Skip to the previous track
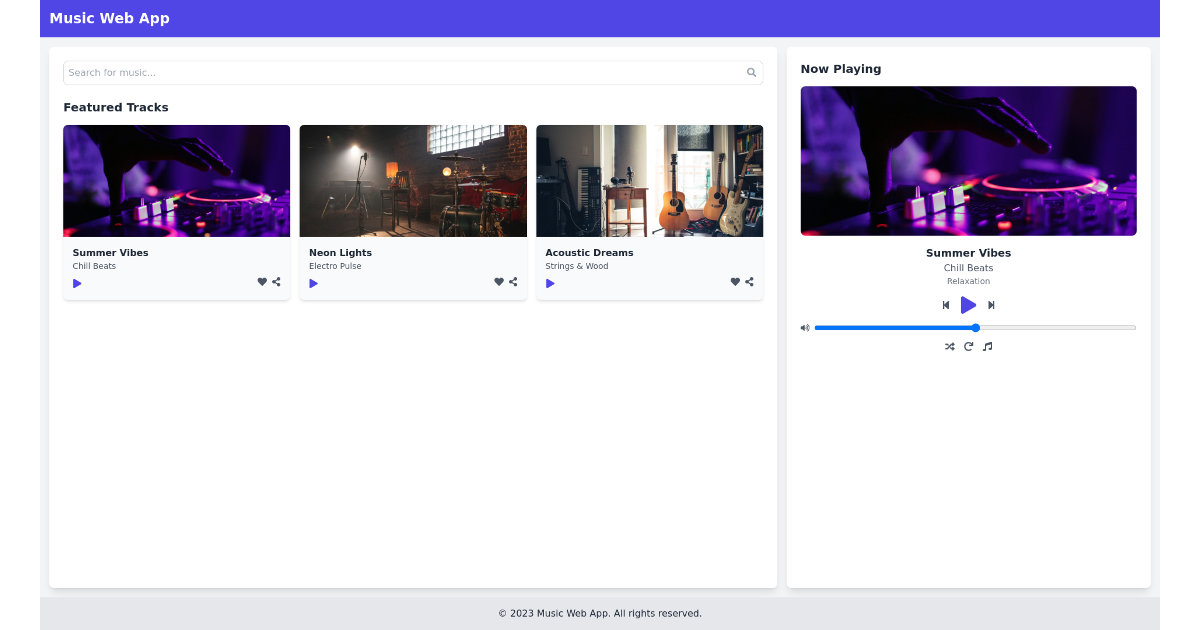 pos(945,305)
